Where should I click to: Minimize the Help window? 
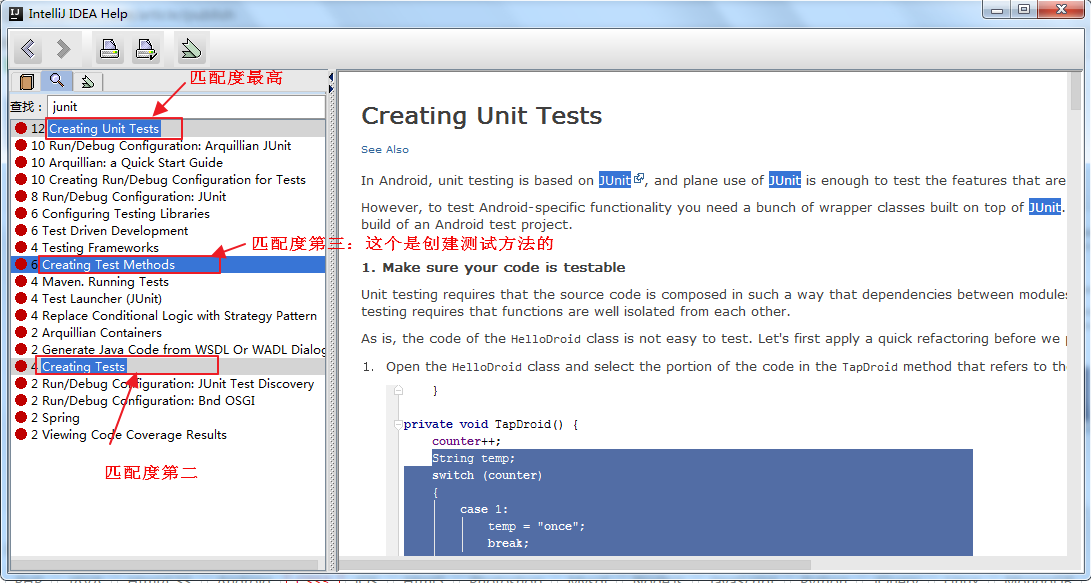coord(998,10)
